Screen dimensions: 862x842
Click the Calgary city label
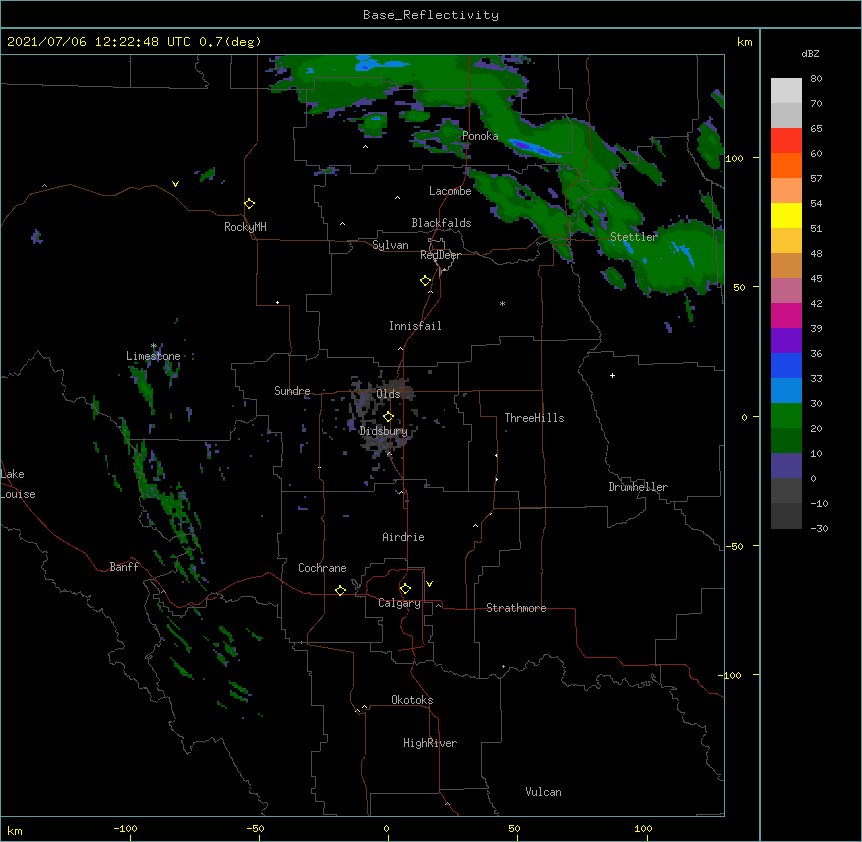(399, 603)
